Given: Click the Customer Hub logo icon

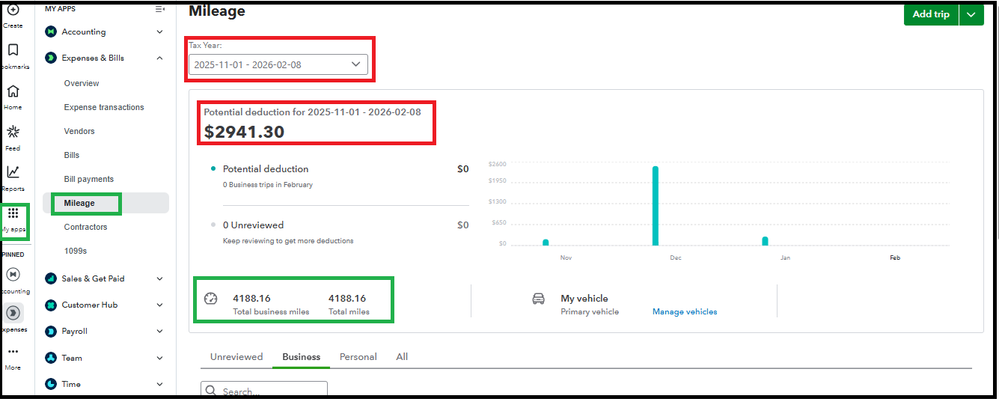Looking at the screenshot, I should point(50,305).
